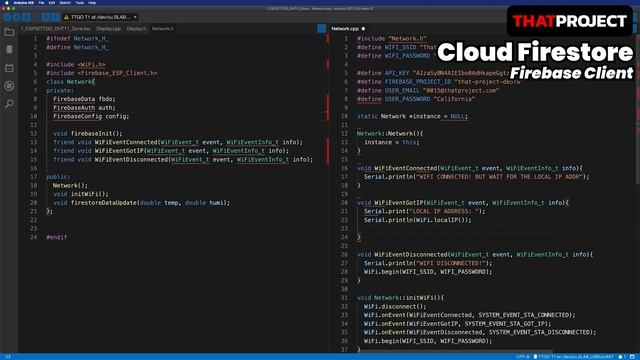Click the 'void firestoreDataUpdate' declaration line
This screenshot has height=360, width=640.
point(142,202)
